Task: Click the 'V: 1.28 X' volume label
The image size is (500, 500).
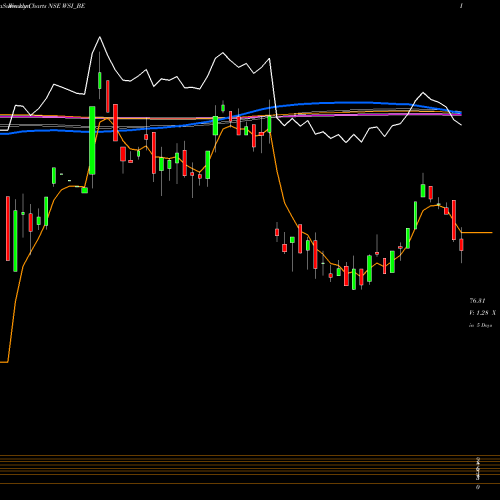Action: click(482, 313)
